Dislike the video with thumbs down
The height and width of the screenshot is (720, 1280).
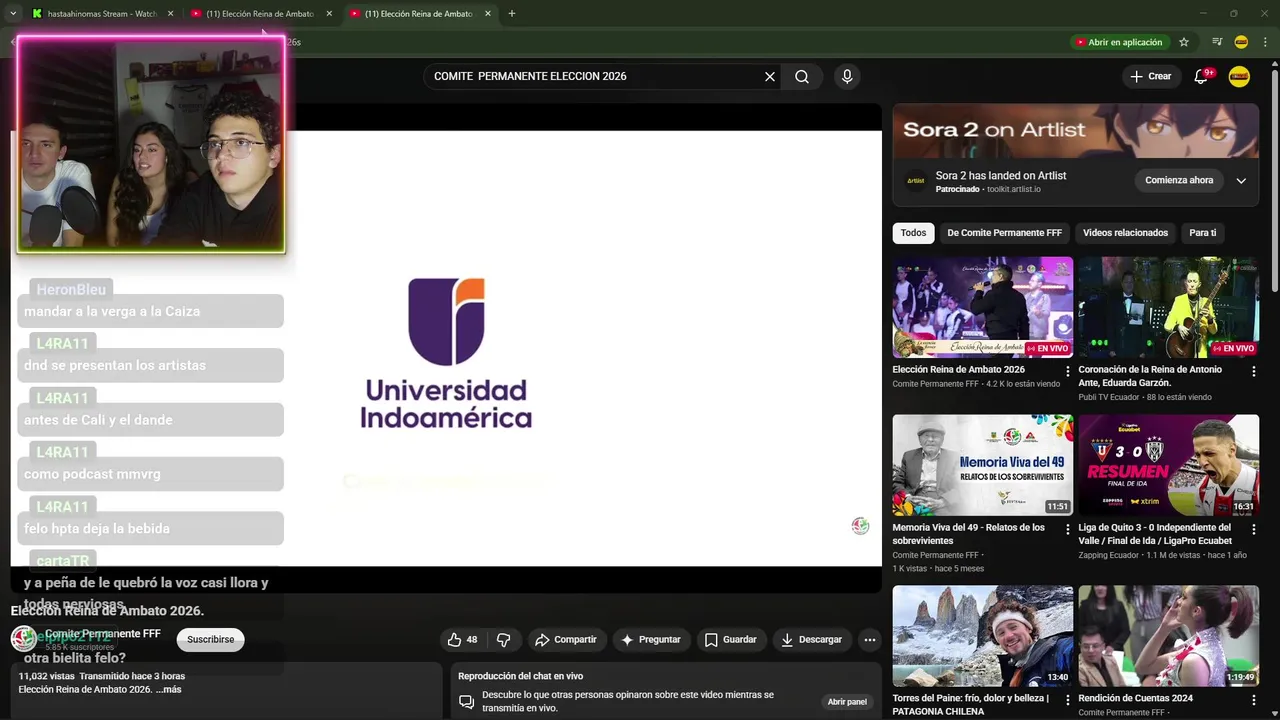pyautogui.click(x=504, y=640)
